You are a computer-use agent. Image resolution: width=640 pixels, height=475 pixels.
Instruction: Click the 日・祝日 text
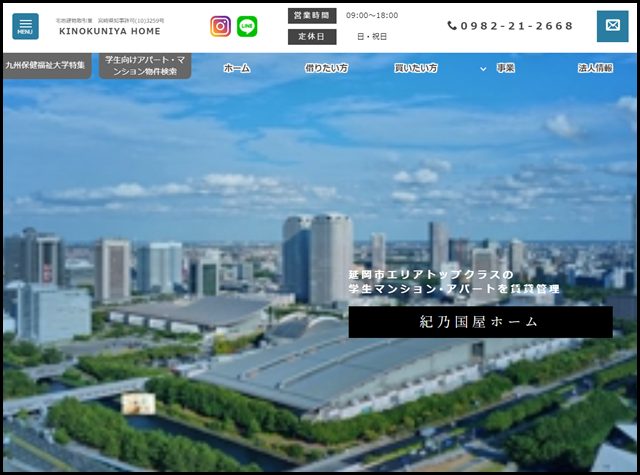point(372,37)
